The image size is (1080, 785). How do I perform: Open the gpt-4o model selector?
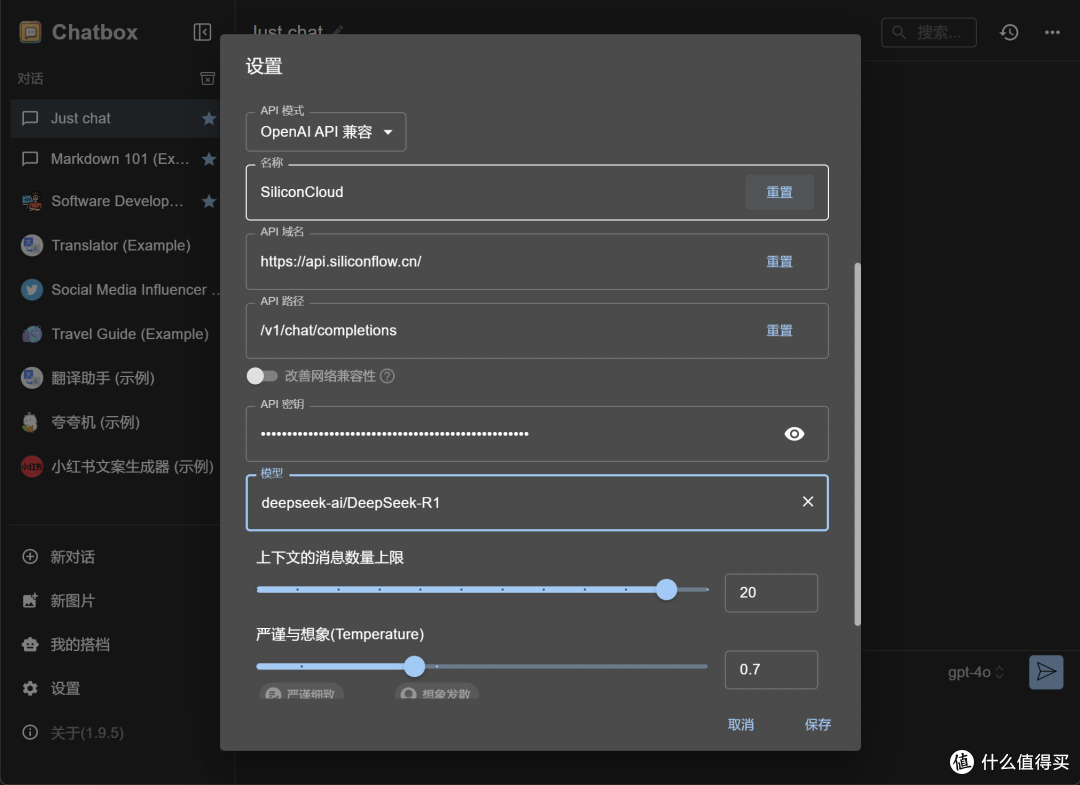click(975, 672)
